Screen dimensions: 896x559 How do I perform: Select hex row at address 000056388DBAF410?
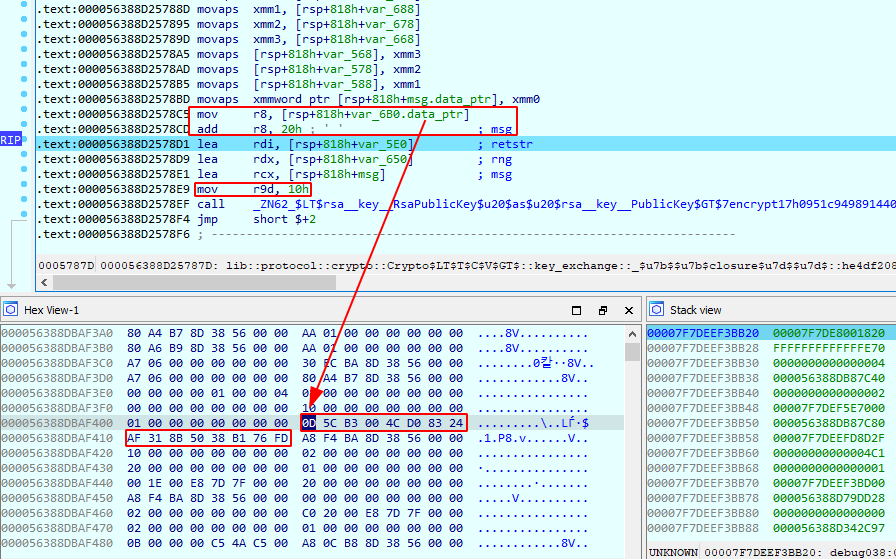(x=62, y=438)
